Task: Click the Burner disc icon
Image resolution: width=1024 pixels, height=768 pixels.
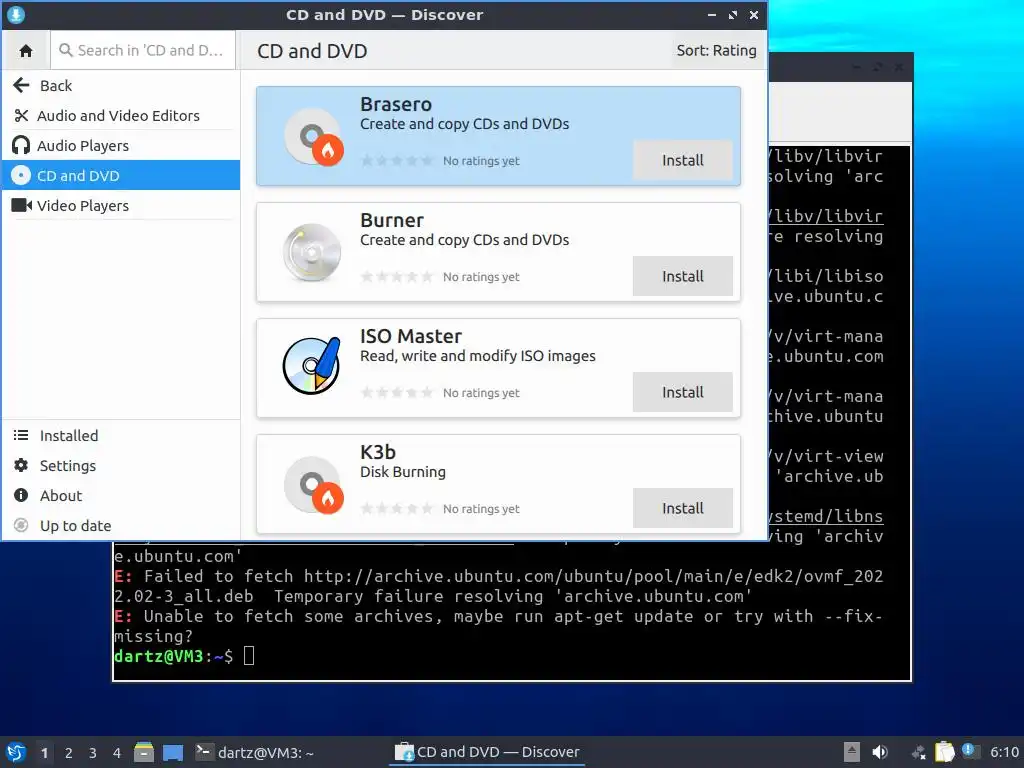Action: click(312, 253)
